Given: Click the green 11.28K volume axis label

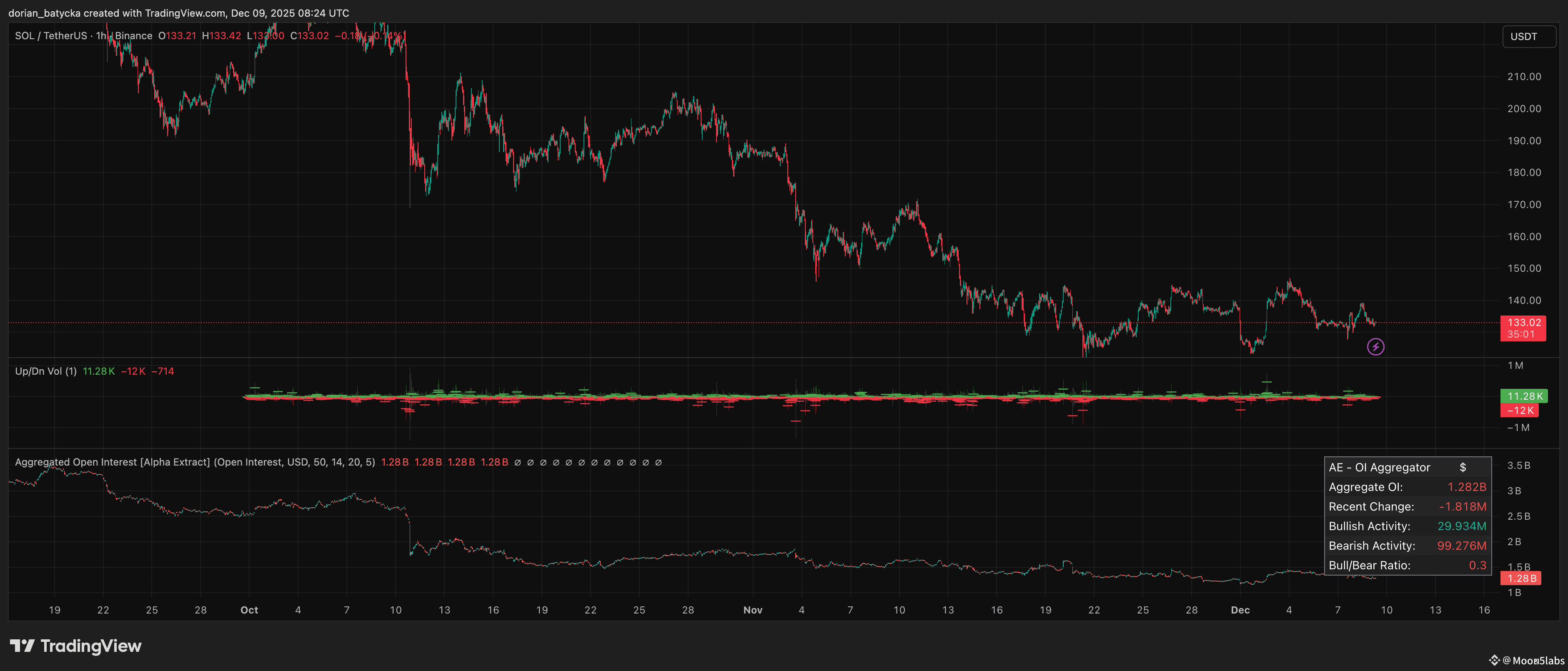Looking at the screenshot, I should coord(1523,396).
